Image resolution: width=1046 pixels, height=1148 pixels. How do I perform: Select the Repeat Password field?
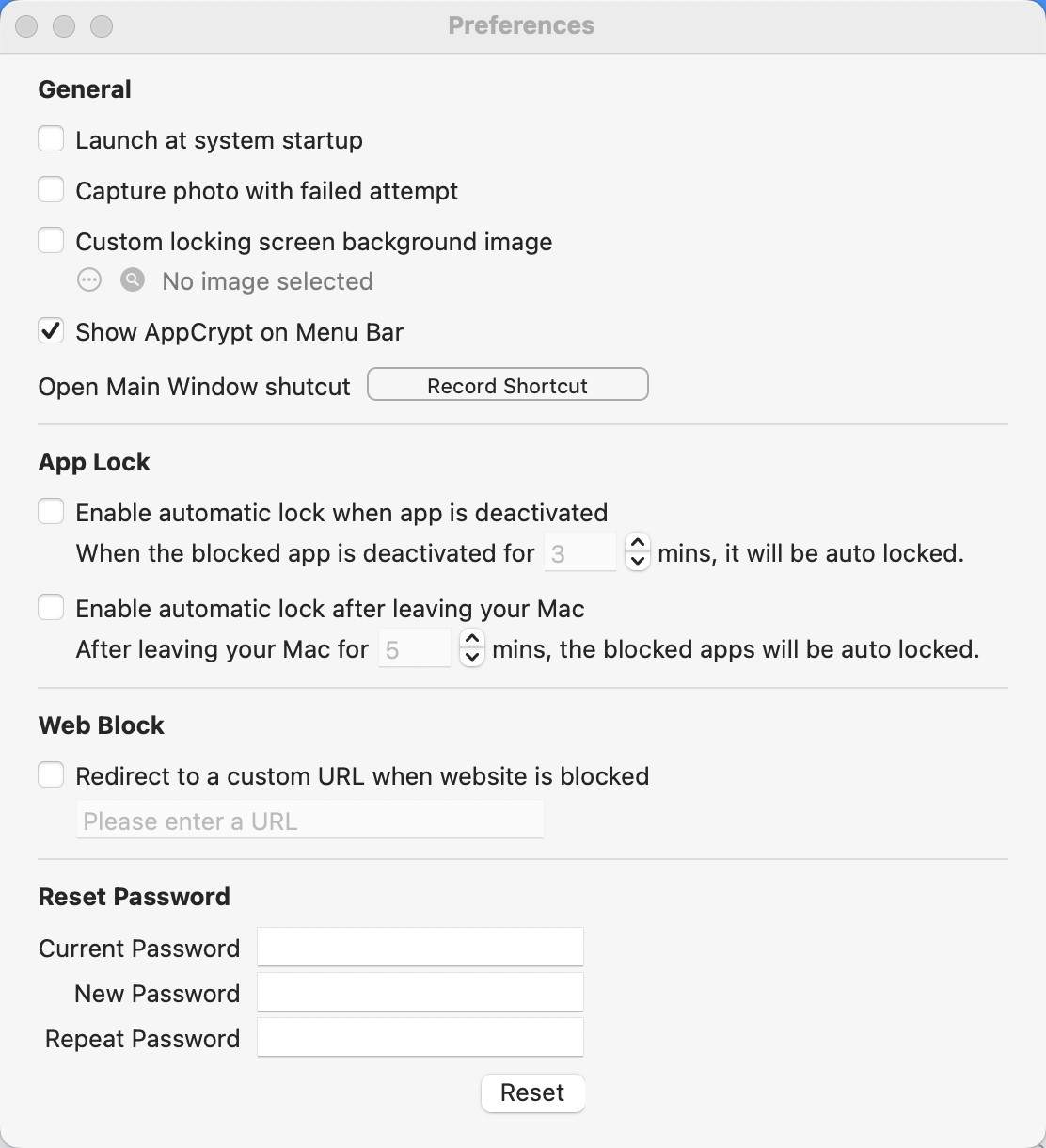point(420,1037)
